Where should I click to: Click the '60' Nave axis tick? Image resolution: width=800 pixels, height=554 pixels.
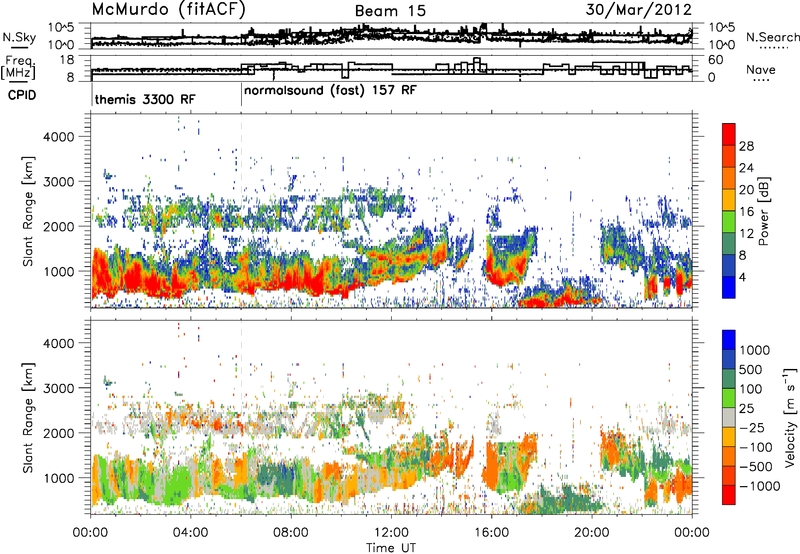point(715,60)
